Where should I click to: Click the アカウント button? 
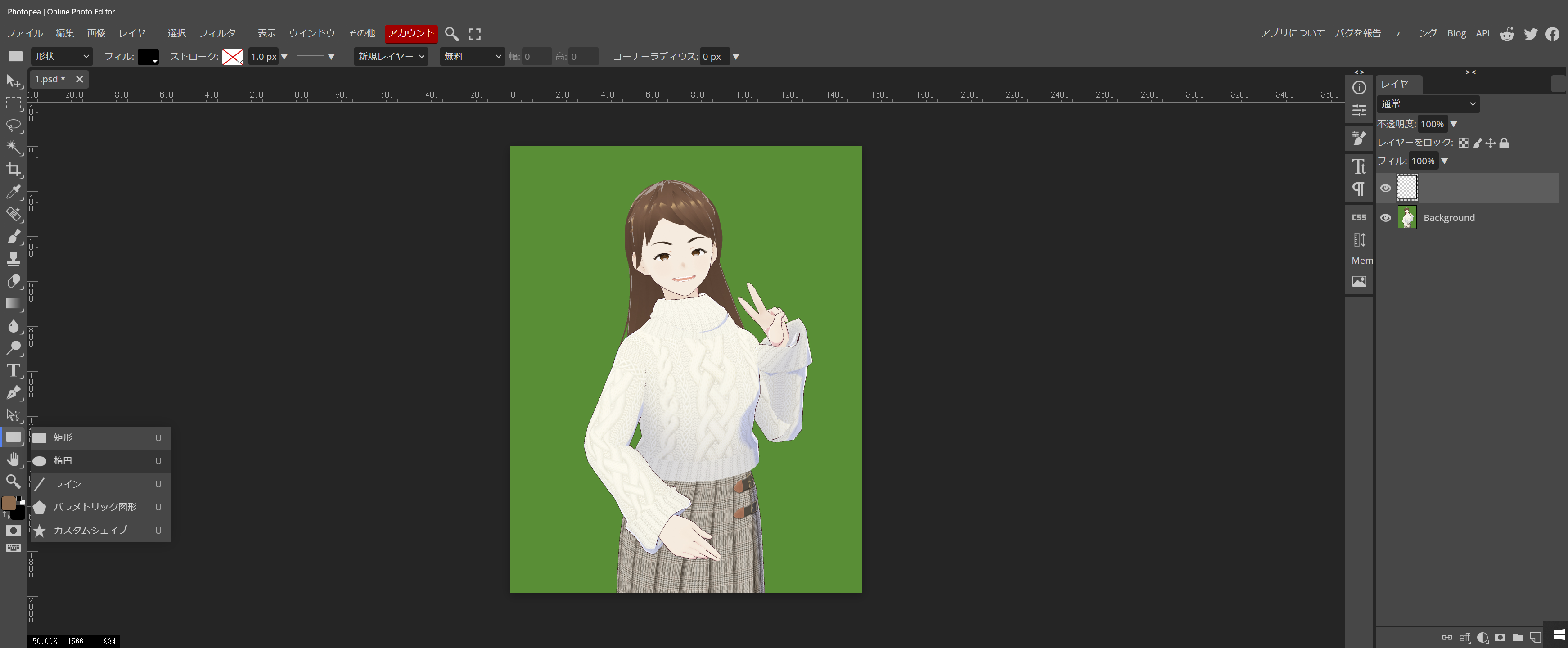tap(411, 33)
